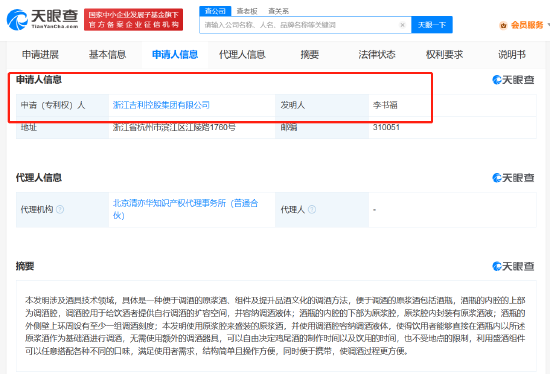Open the TianYanCha logo homepage

42,19
